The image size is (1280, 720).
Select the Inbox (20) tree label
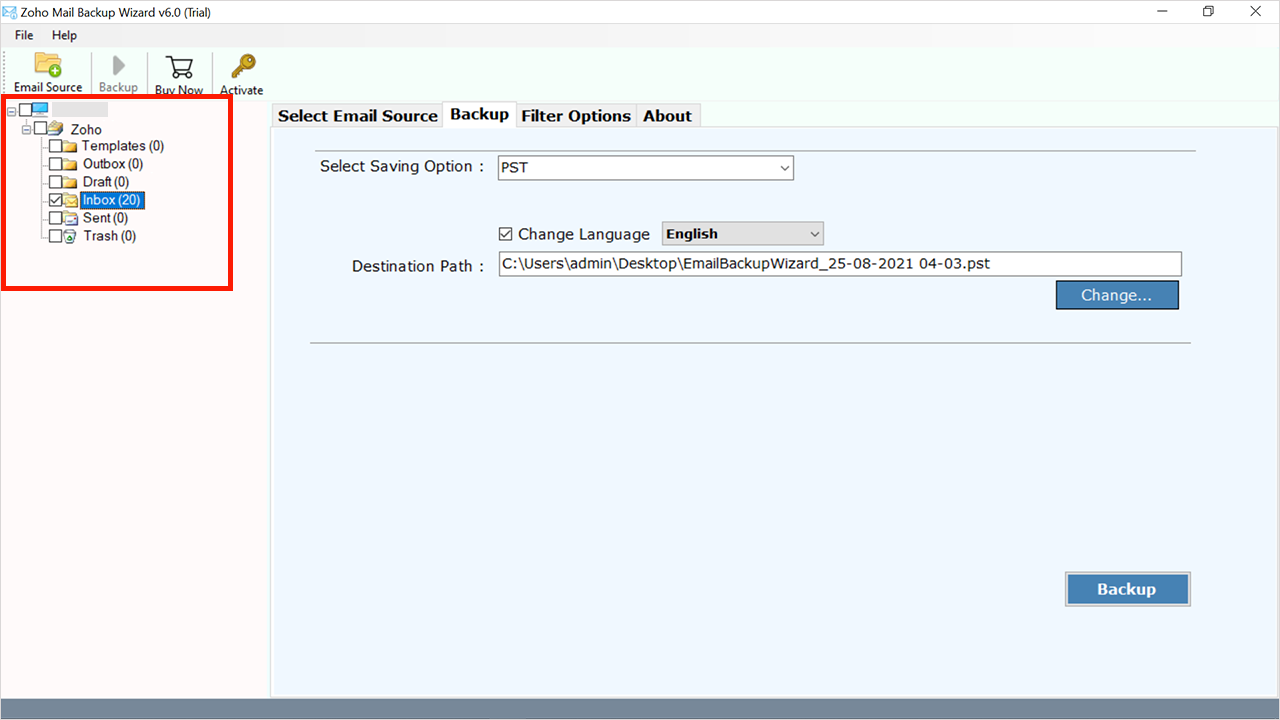112,200
